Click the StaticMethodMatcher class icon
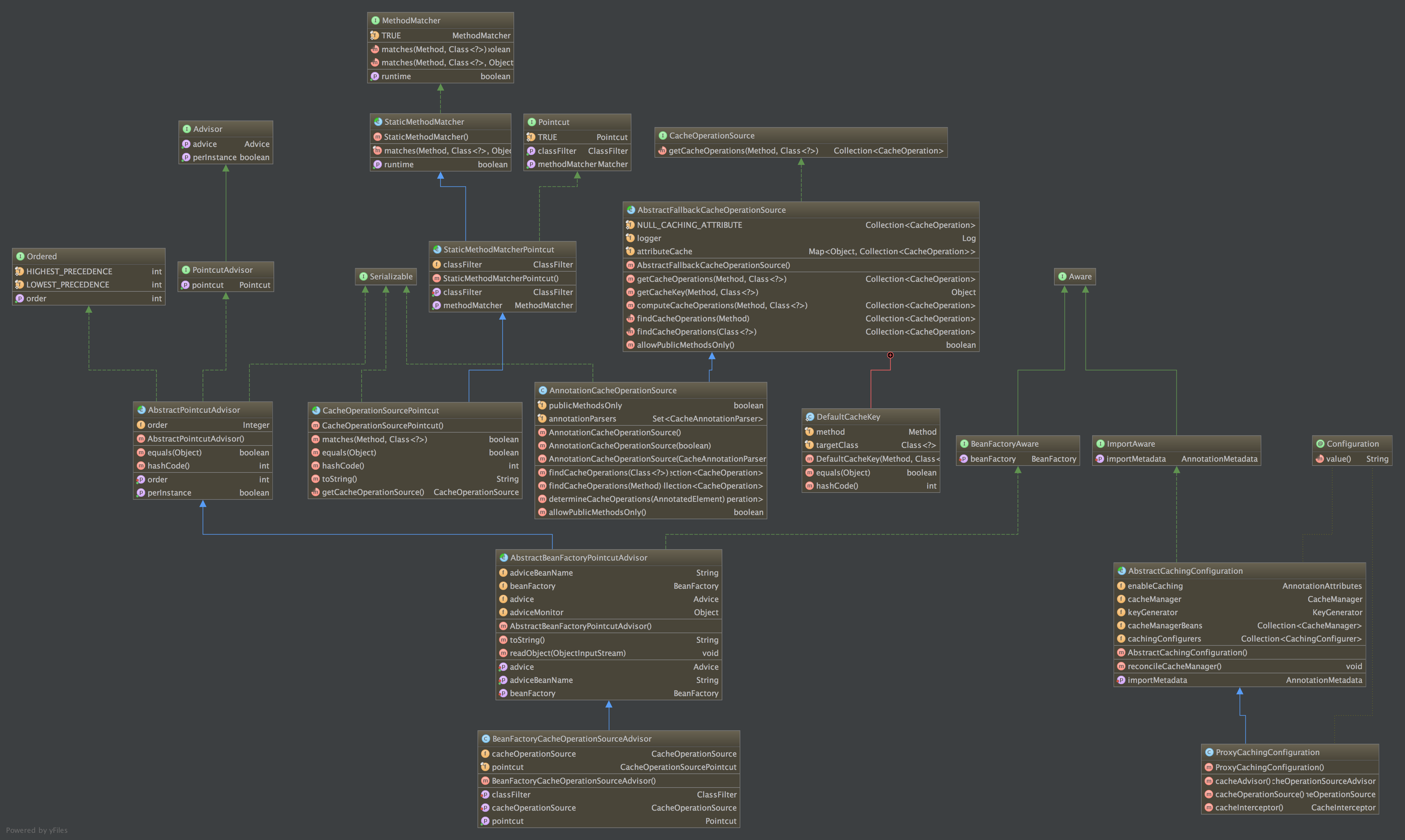Viewport: 1405px width, 840px height. click(378, 122)
